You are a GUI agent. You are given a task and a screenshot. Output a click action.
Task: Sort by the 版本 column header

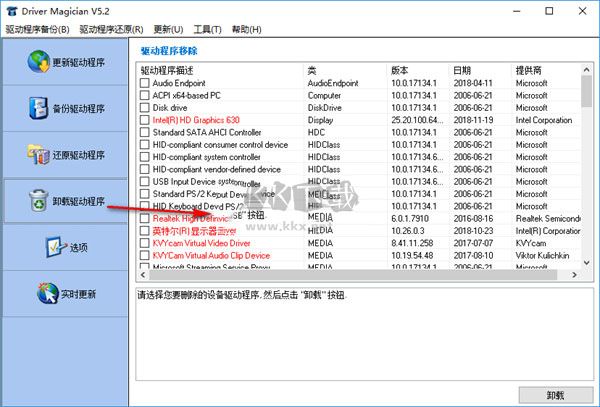click(x=399, y=70)
